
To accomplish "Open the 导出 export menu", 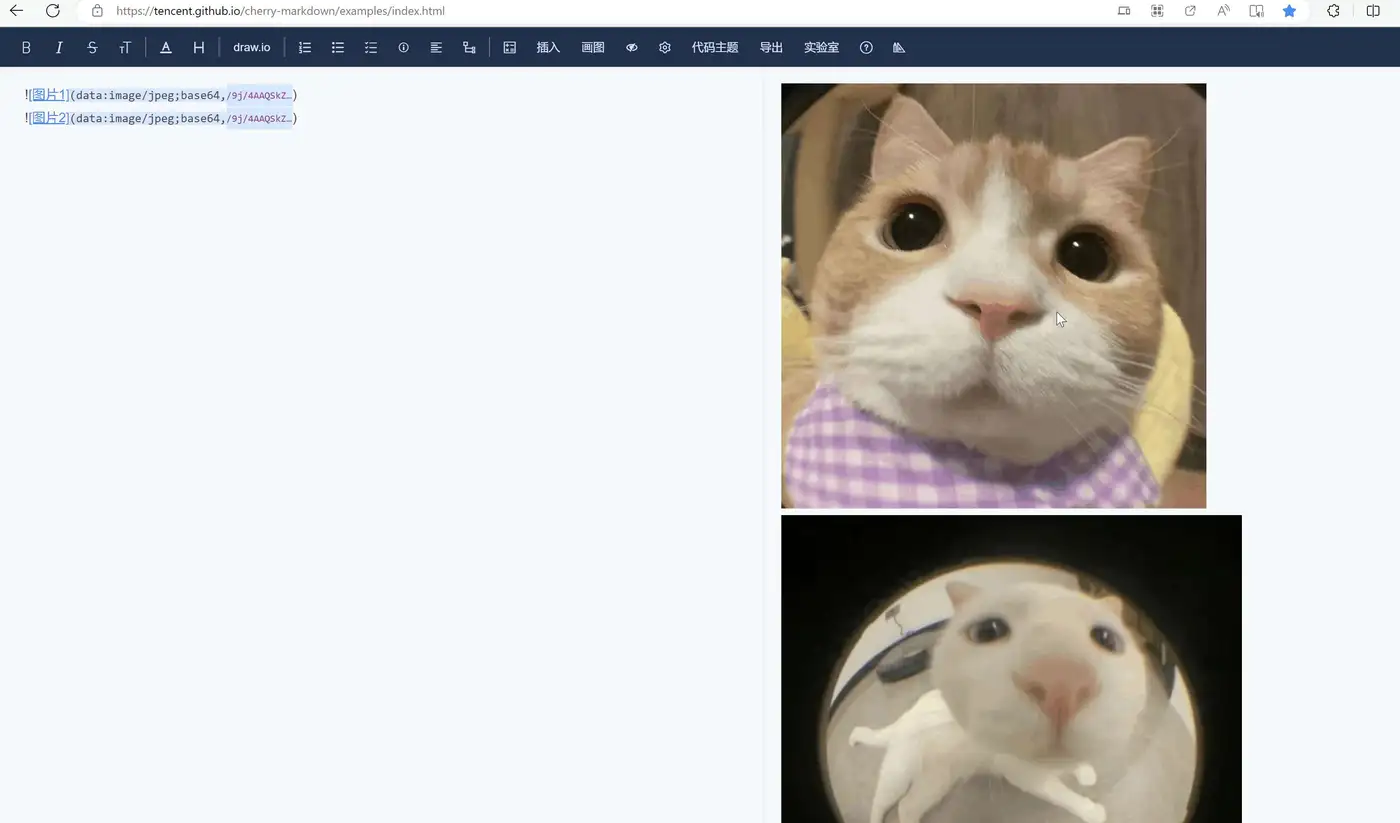I will click(x=771, y=48).
